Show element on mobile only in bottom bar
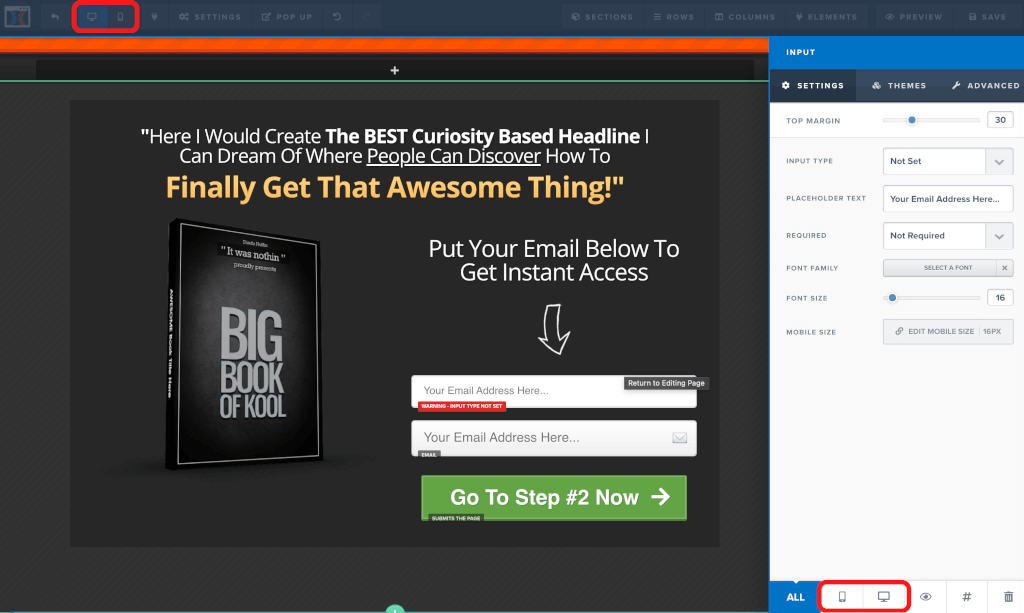 pos(842,597)
